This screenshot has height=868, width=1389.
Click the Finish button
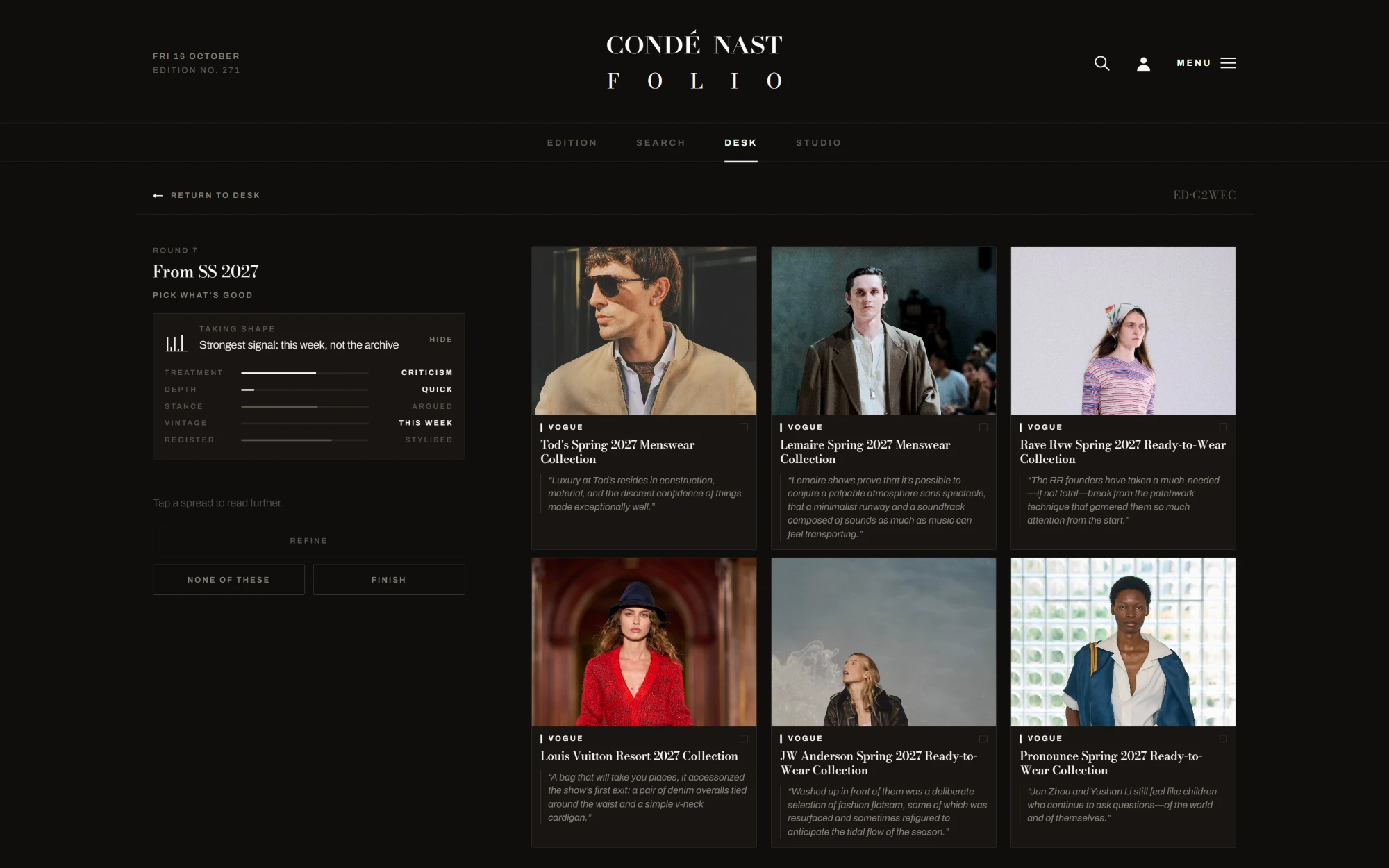(x=389, y=580)
